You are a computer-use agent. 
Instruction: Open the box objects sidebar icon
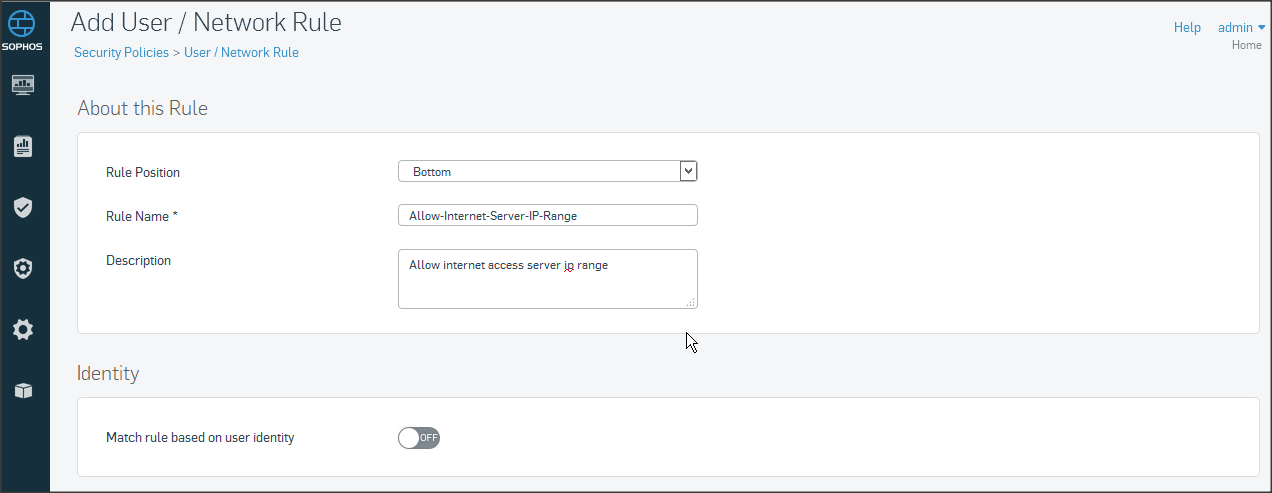pos(23,390)
